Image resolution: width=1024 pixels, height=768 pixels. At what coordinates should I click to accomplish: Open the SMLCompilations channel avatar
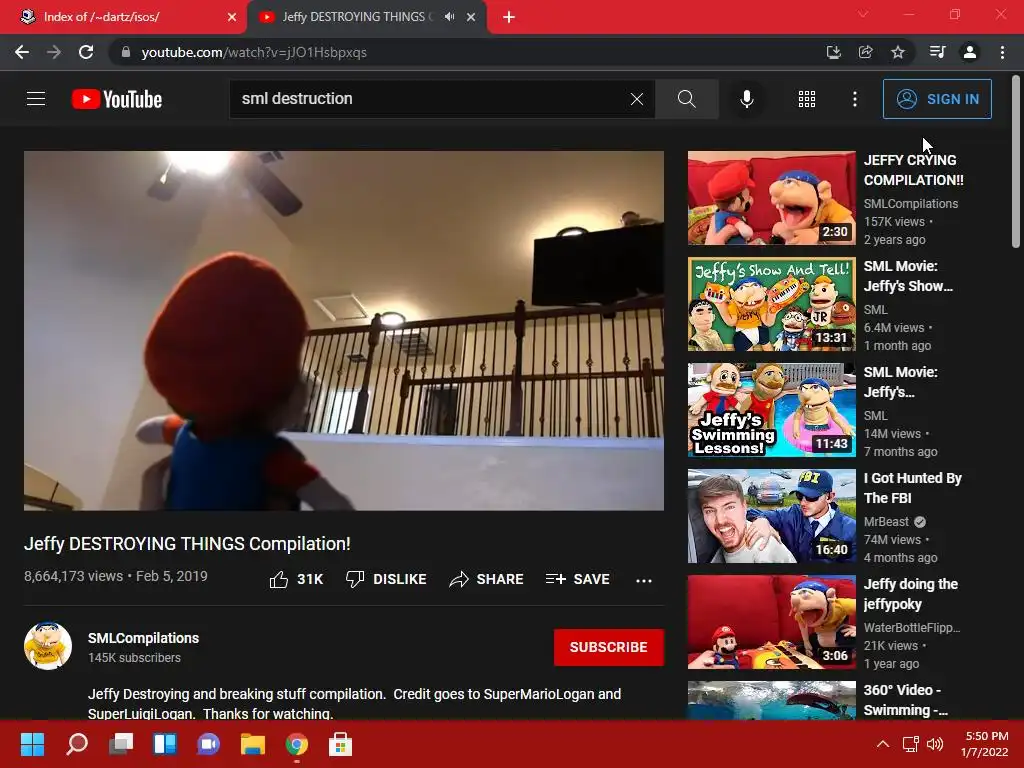click(x=48, y=646)
